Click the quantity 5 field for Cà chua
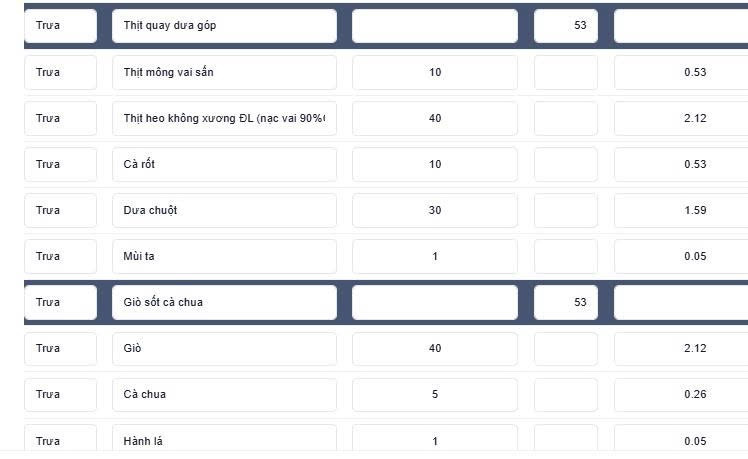 (x=435, y=395)
